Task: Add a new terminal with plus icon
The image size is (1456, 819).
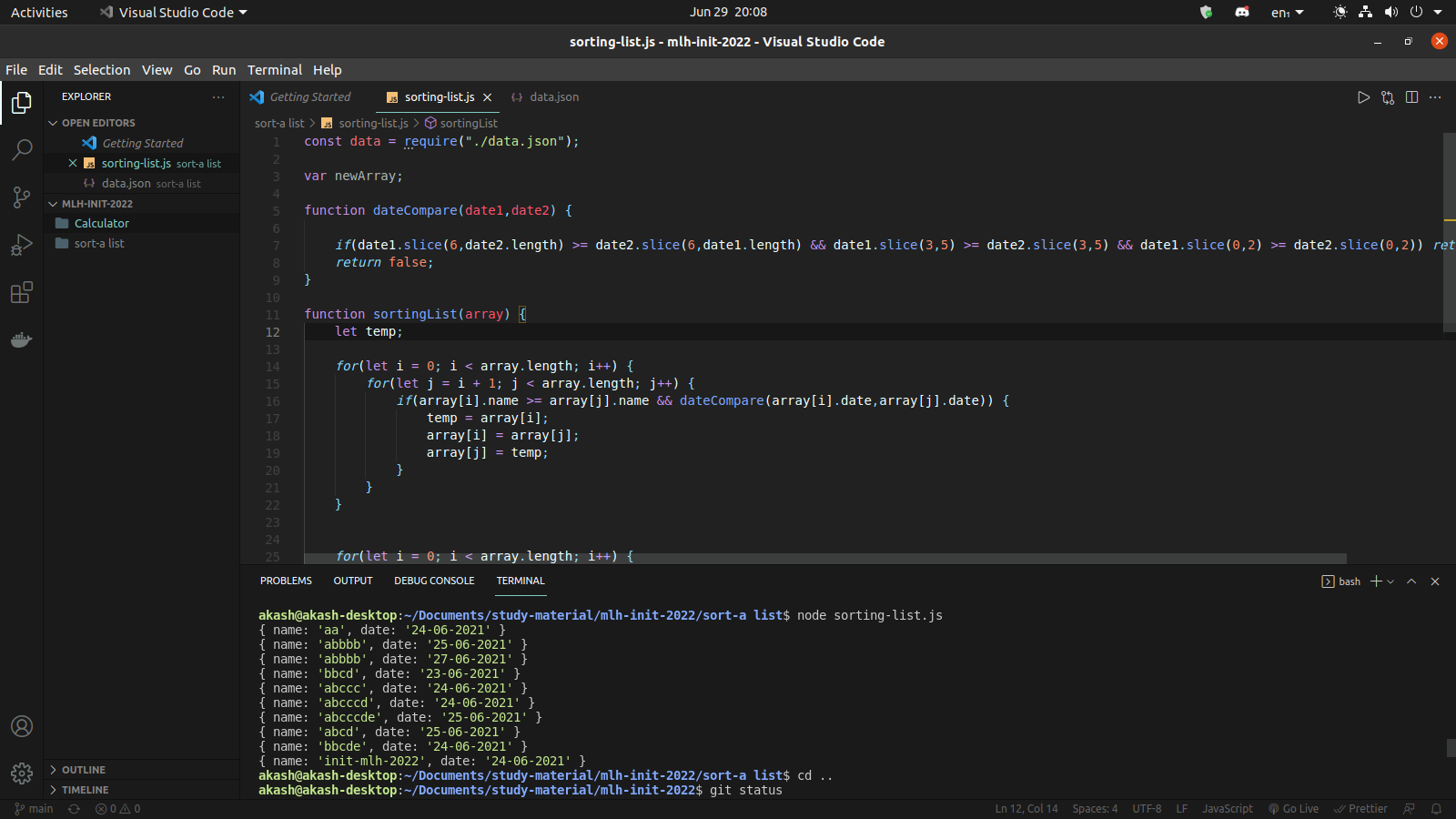Action: coord(1376,581)
